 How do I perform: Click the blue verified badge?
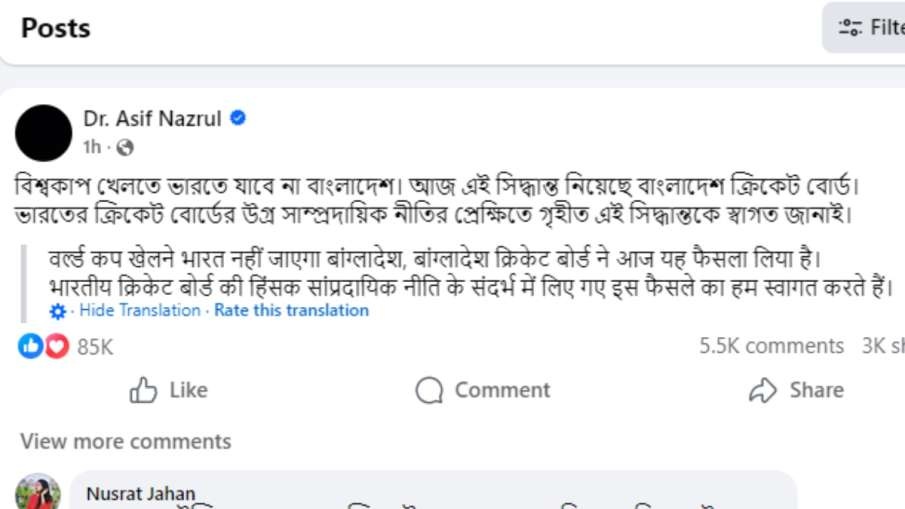(238, 119)
